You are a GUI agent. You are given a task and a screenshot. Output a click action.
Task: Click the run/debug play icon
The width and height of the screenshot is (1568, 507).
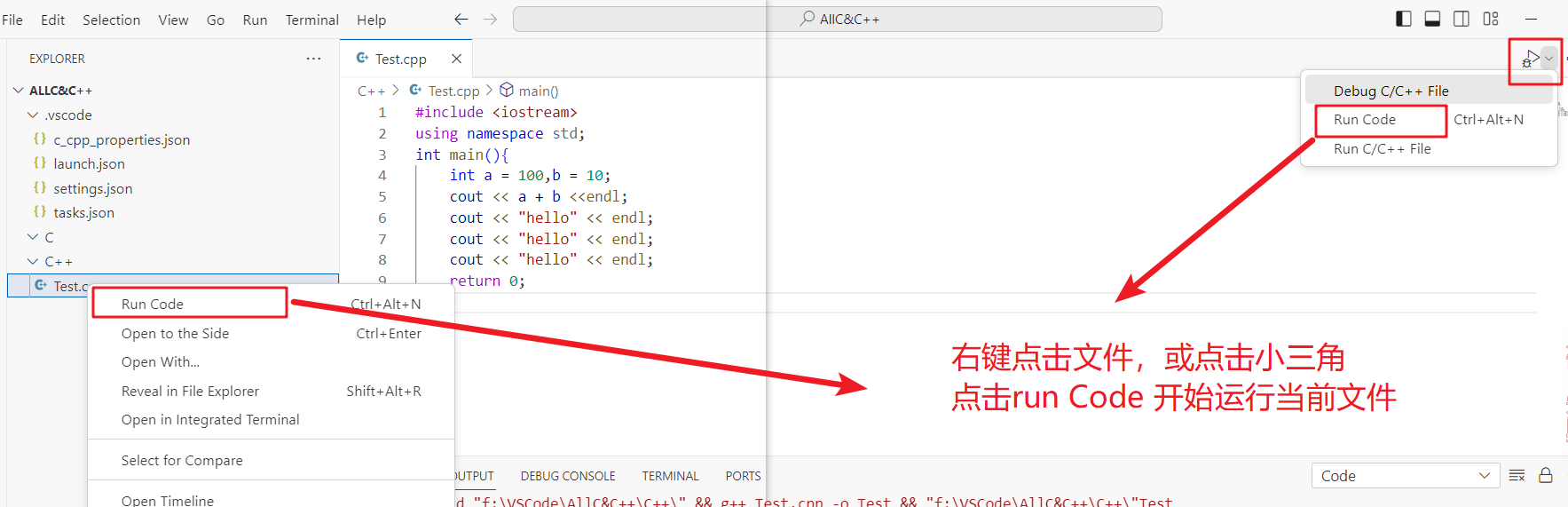pyautogui.click(x=1530, y=59)
